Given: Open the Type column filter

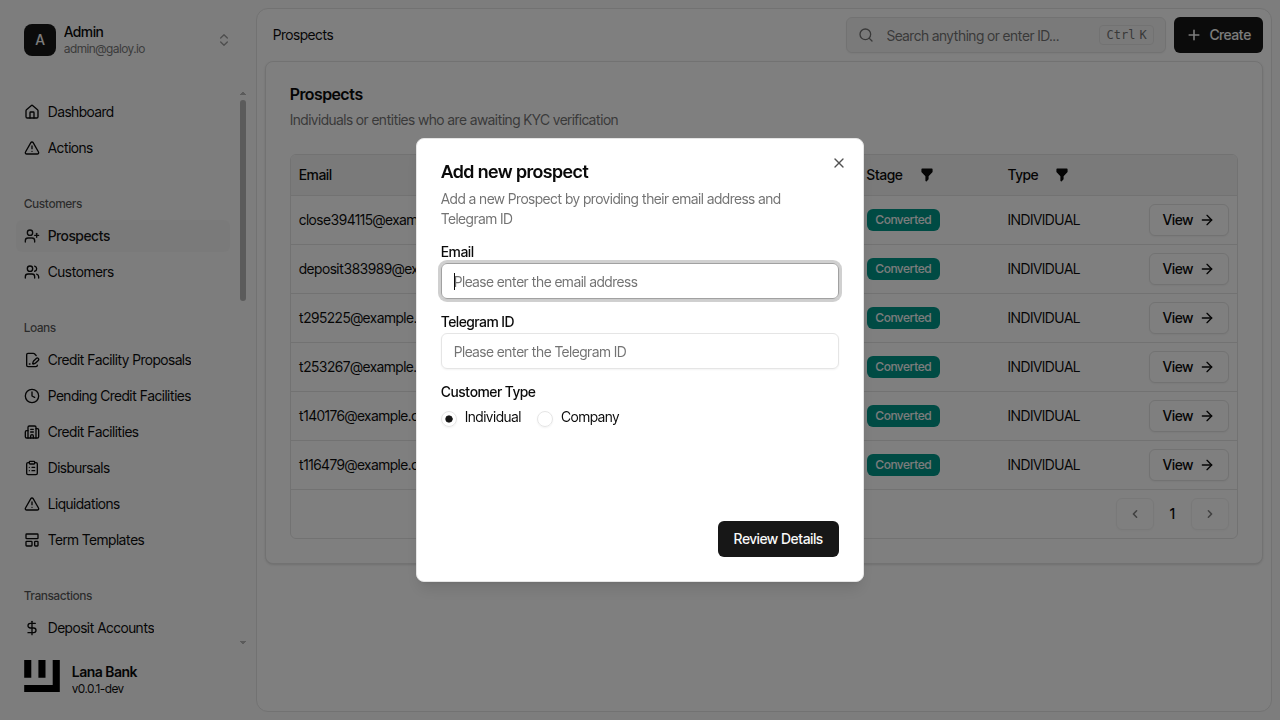Looking at the screenshot, I should click(x=1061, y=174).
